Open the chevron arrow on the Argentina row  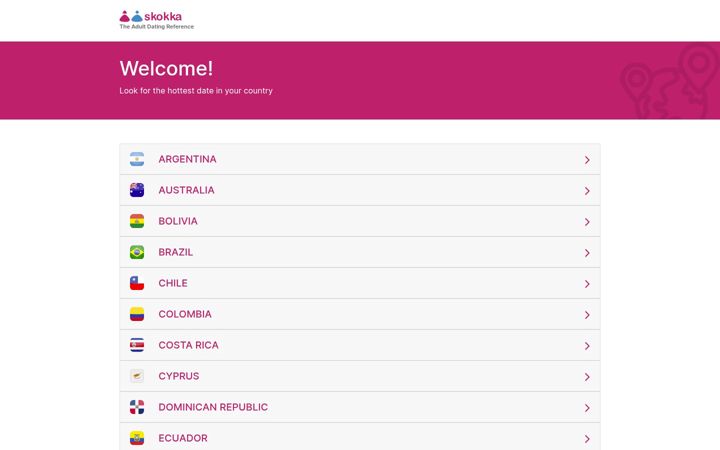(587, 160)
